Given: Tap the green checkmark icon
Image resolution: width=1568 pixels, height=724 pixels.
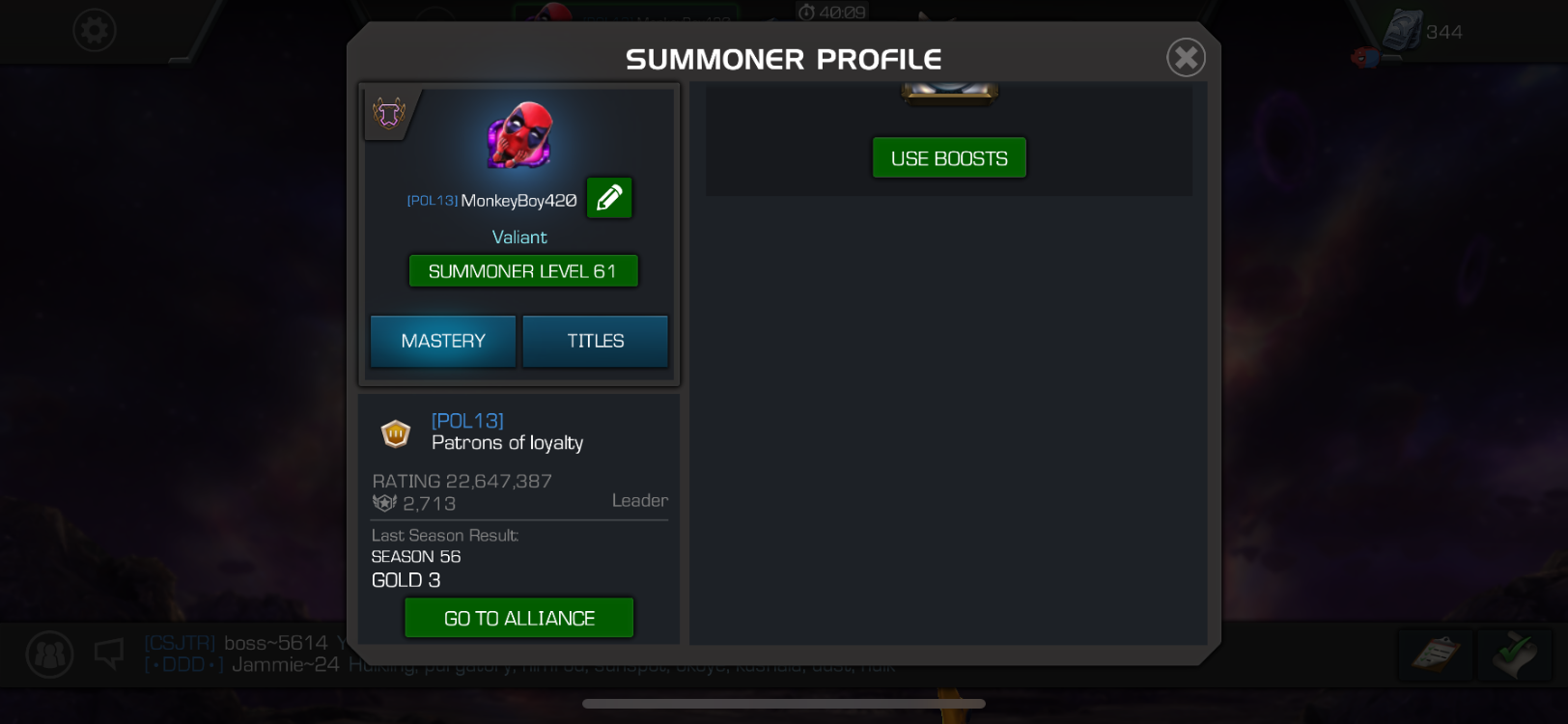Looking at the screenshot, I should [1514, 654].
